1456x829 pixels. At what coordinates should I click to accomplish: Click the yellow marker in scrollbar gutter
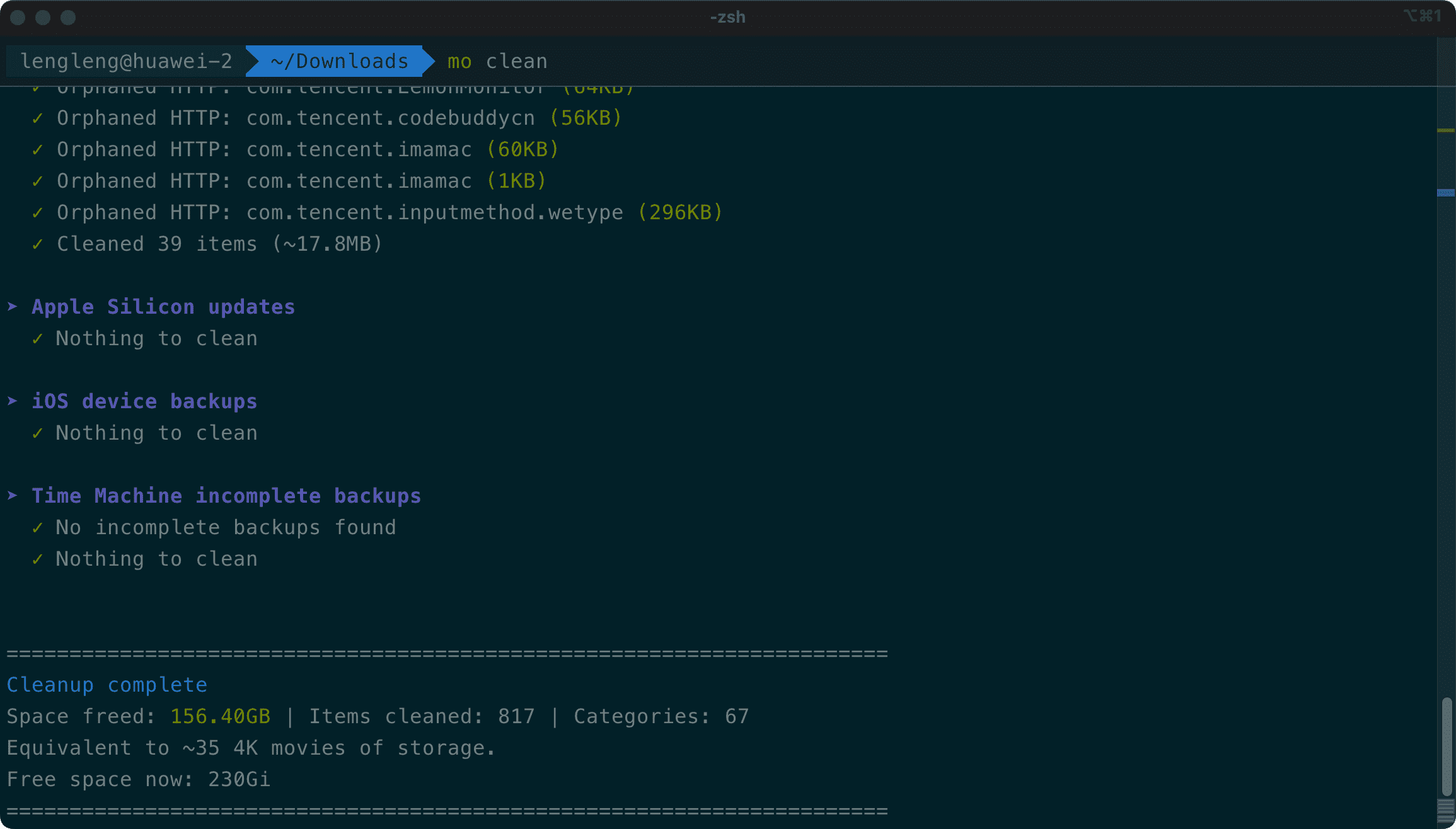pos(1445,130)
